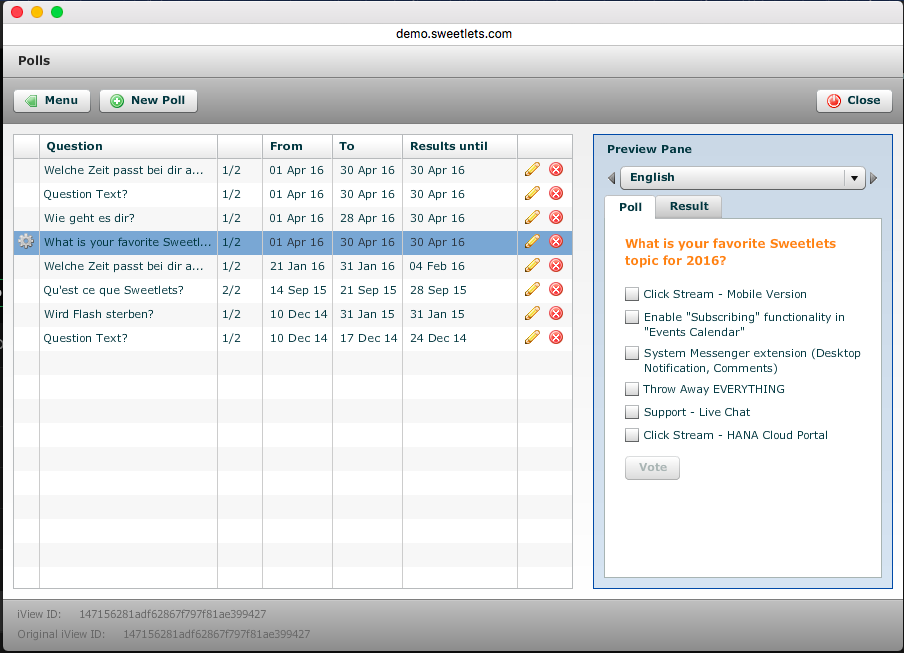Image resolution: width=904 pixels, height=653 pixels.
Task: Edit the 'Wird Flash sterben?' poll
Action: (532, 314)
